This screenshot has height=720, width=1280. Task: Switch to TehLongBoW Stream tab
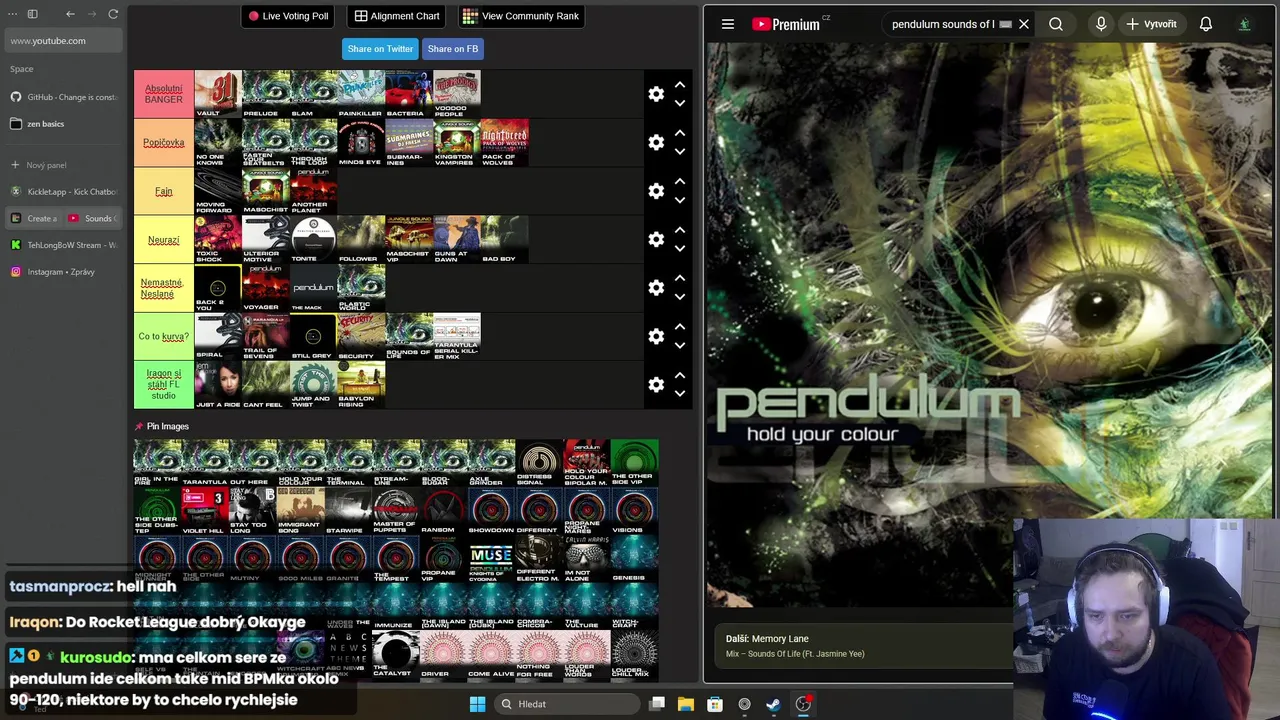coord(63,245)
